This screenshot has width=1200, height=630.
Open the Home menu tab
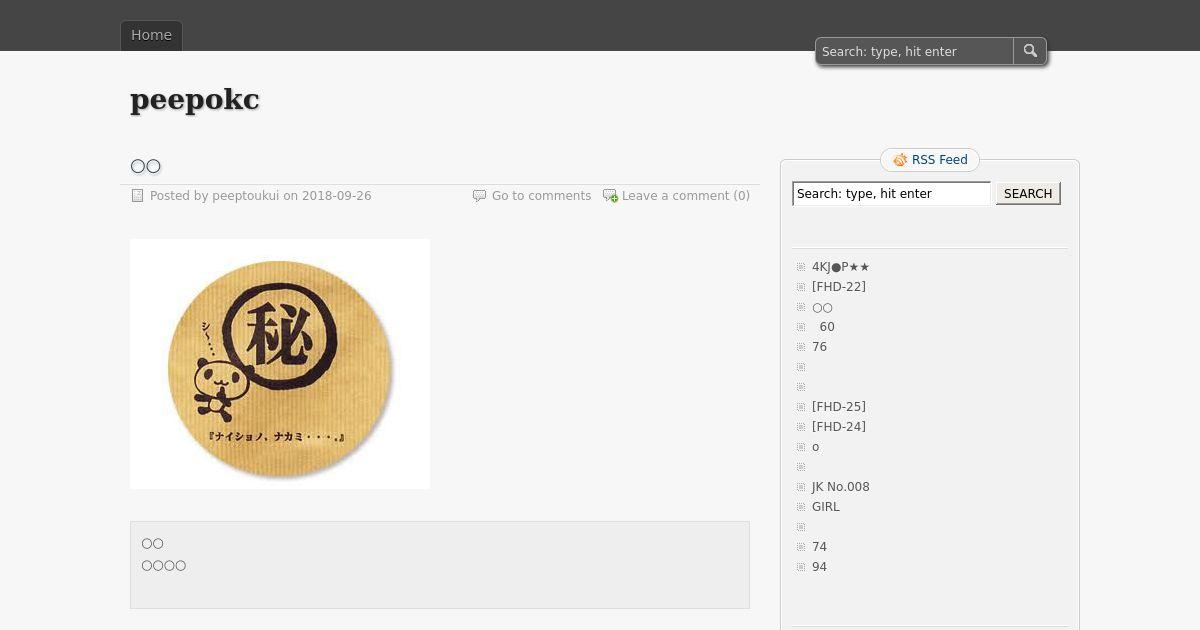click(151, 35)
